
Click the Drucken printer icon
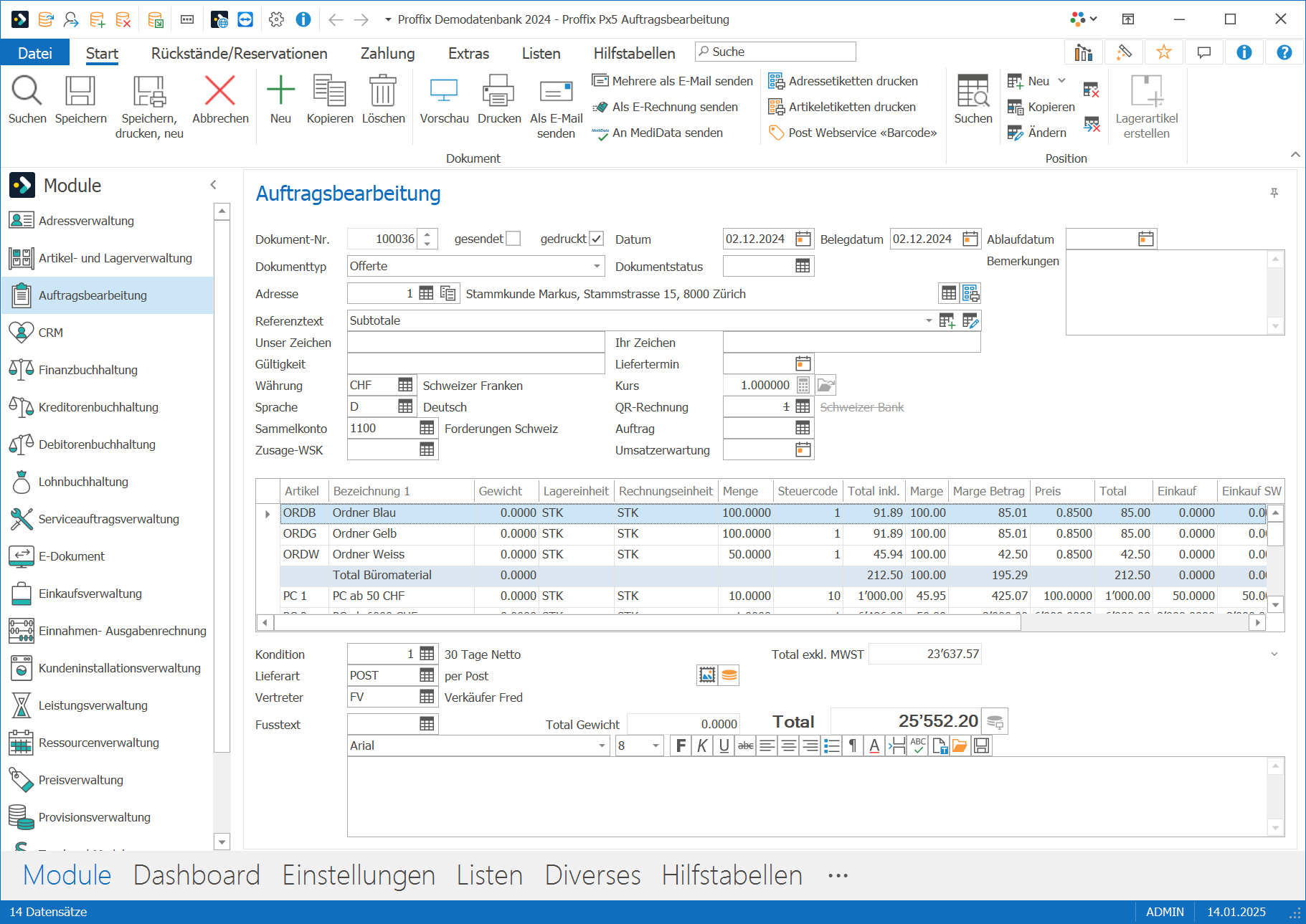coord(498,91)
